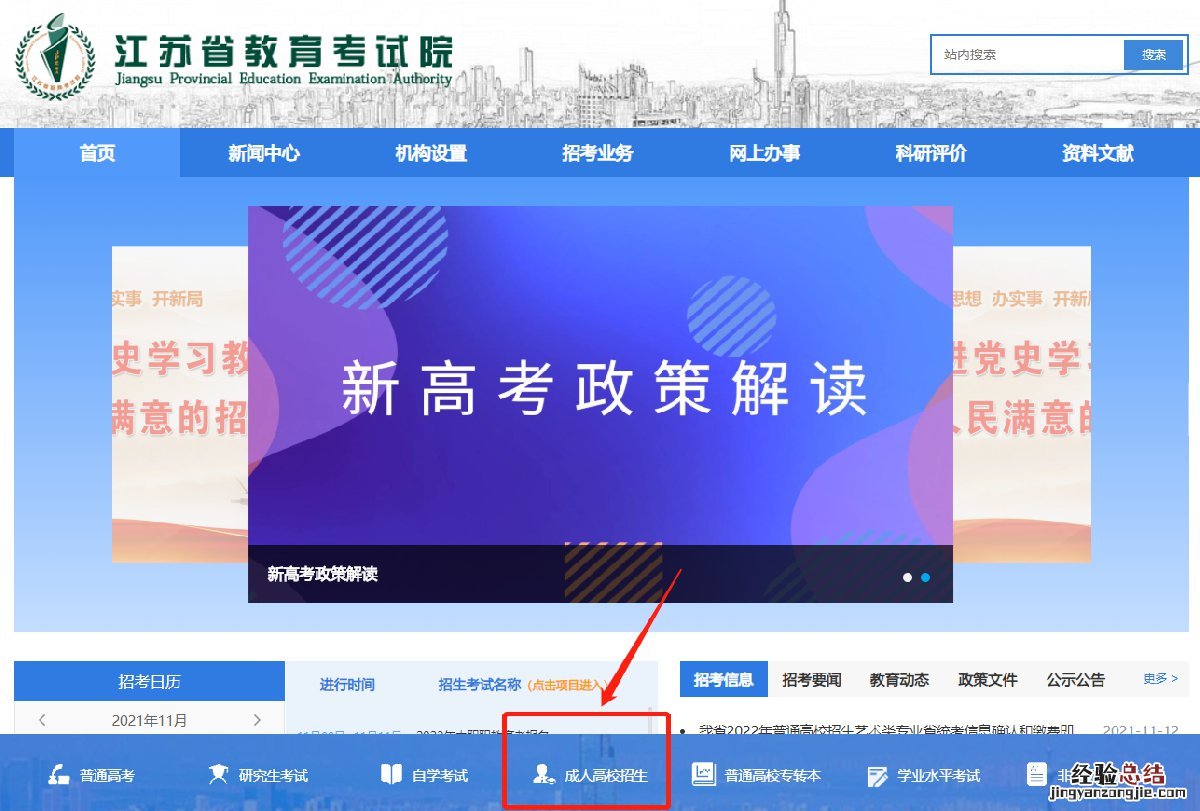Open the 学业水平考试 link text
Viewport: 1200px width, 811px height.
939,775
